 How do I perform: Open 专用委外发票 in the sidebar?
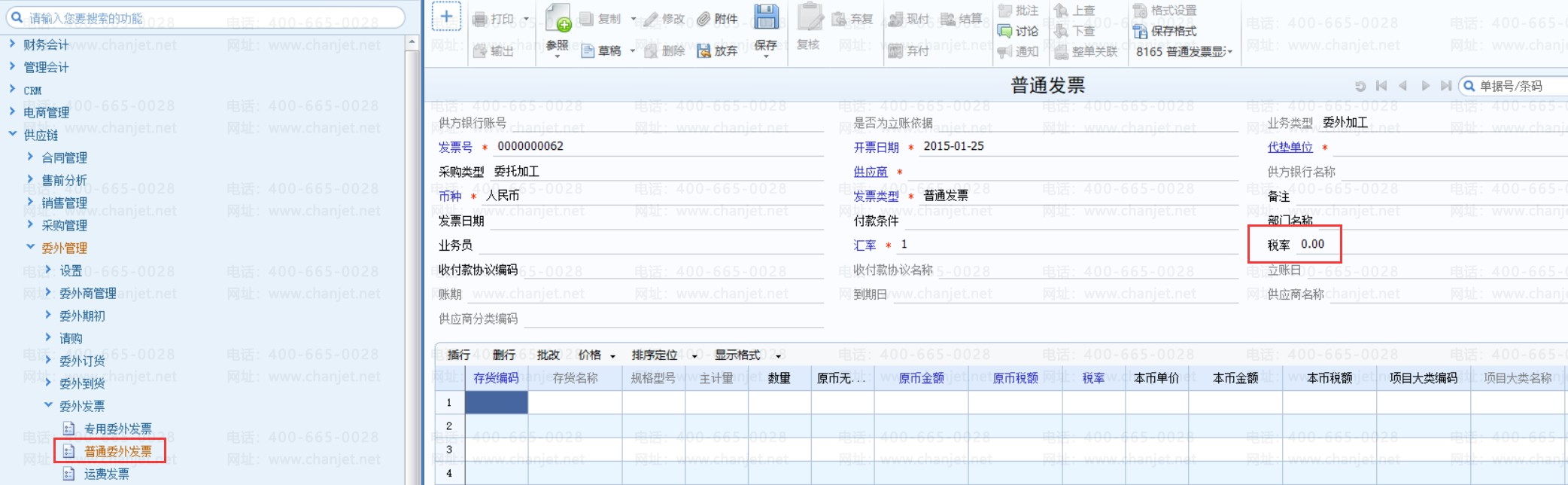click(x=117, y=429)
